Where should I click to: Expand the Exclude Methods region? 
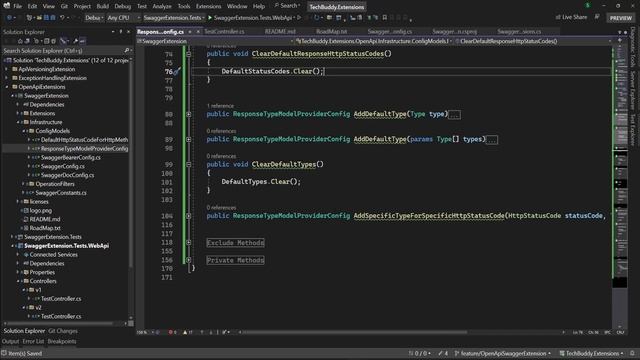coord(189,242)
